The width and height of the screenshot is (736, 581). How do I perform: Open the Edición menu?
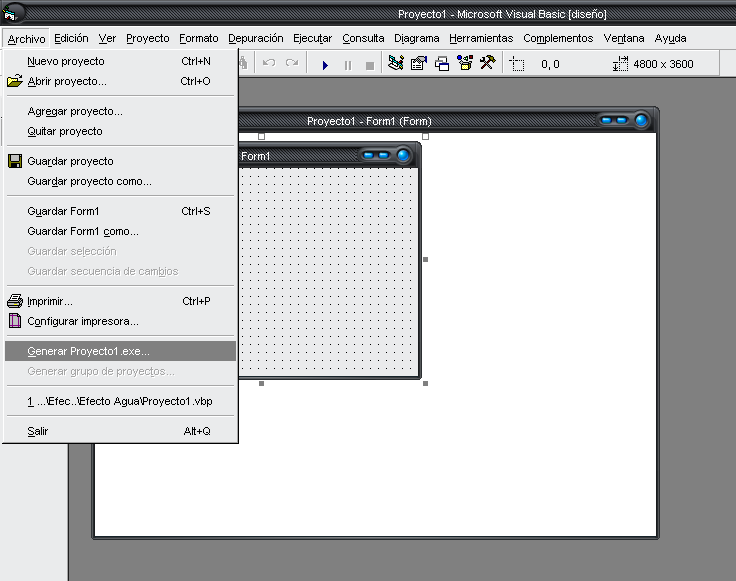click(x=71, y=38)
